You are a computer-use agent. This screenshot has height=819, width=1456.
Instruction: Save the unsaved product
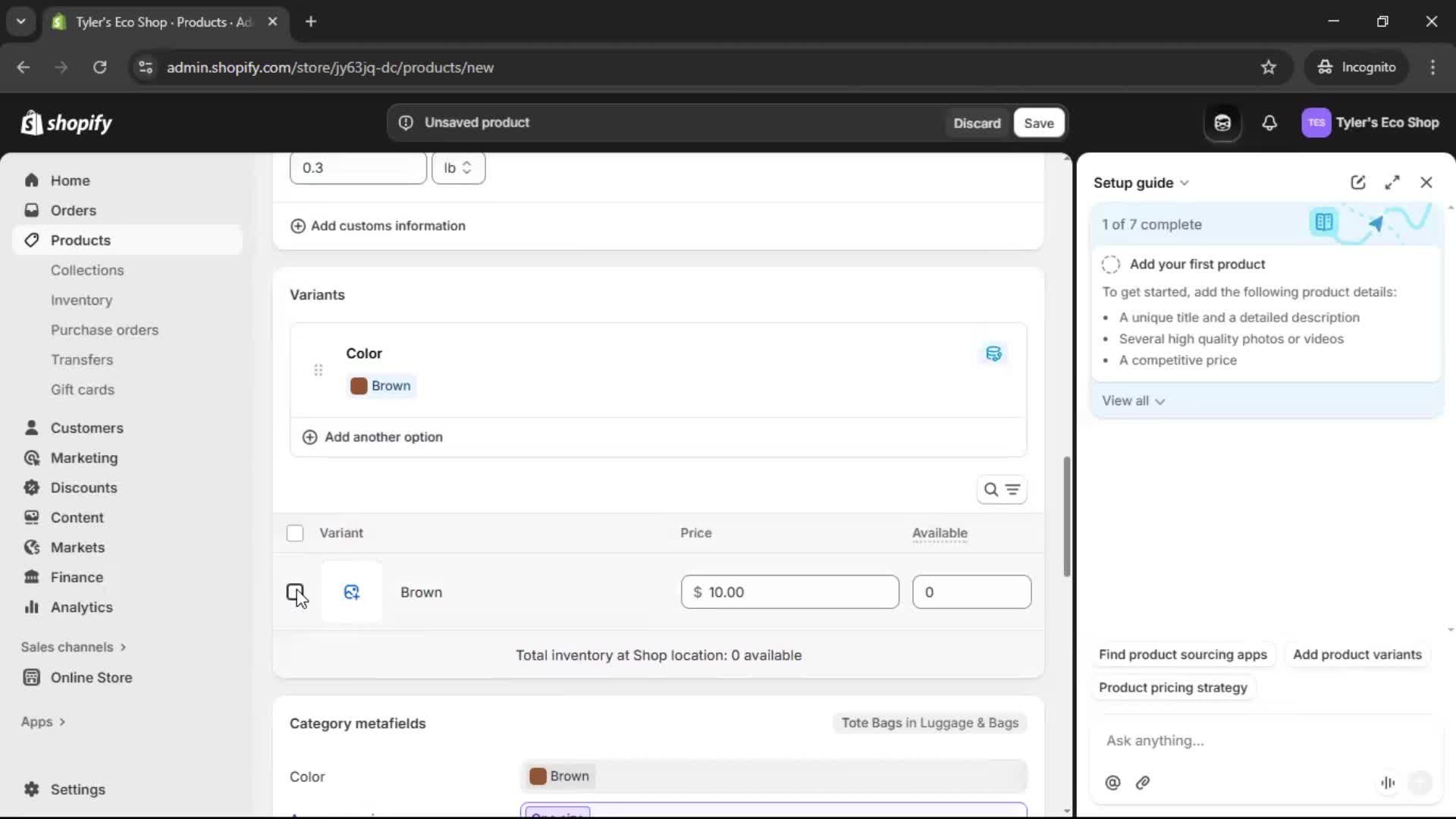coord(1038,123)
